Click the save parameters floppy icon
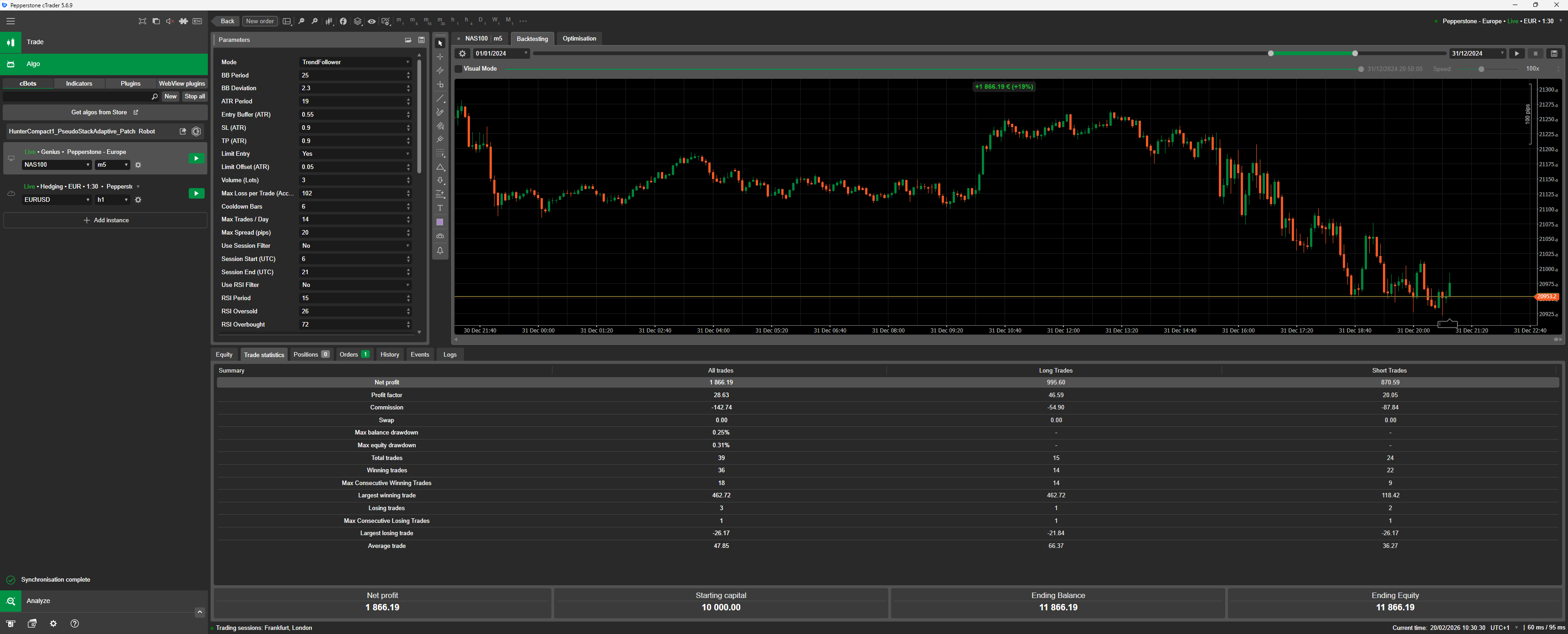Screen dimensions: 1568x634 [x=421, y=40]
